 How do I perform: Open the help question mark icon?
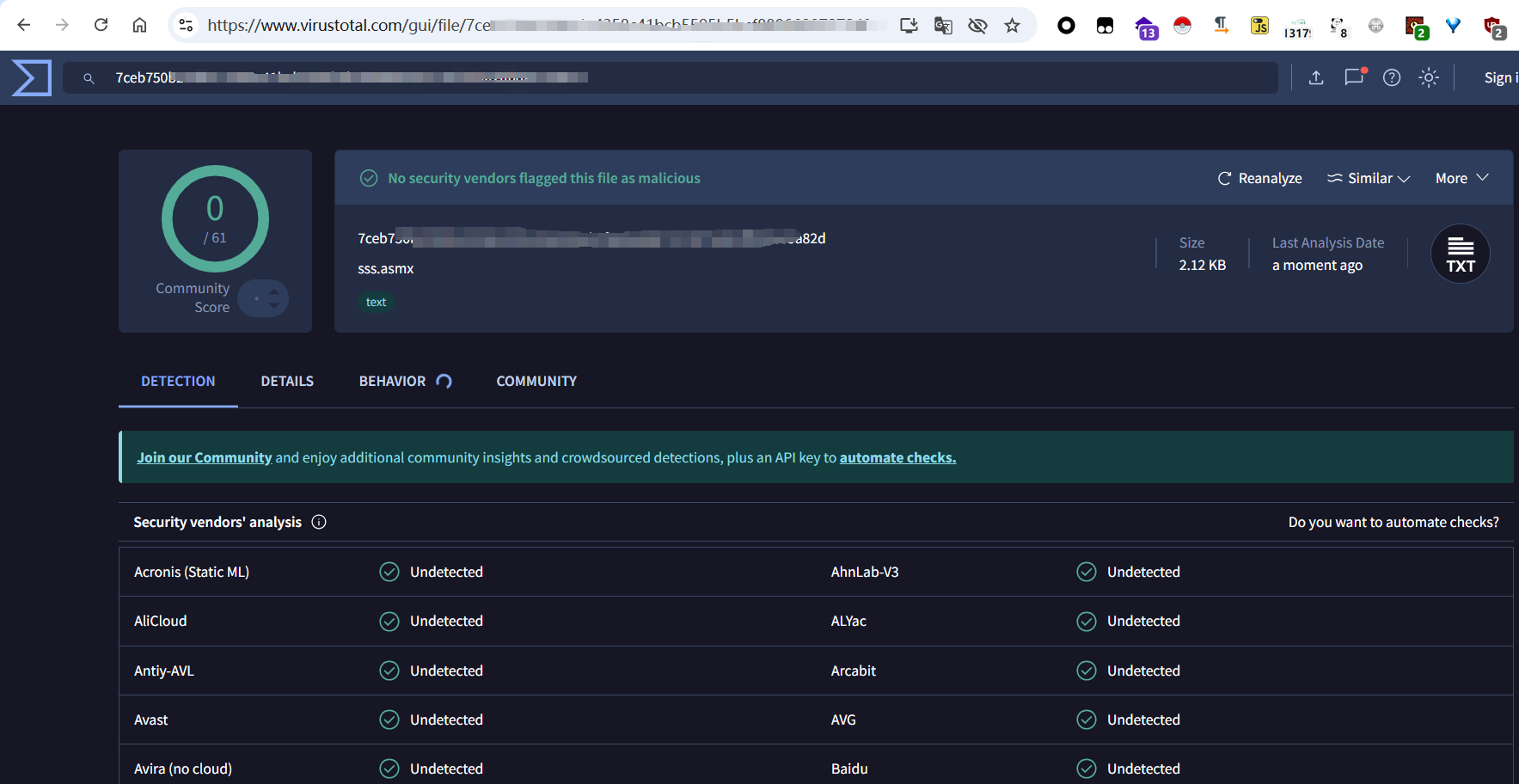click(x=1392, y=77)
